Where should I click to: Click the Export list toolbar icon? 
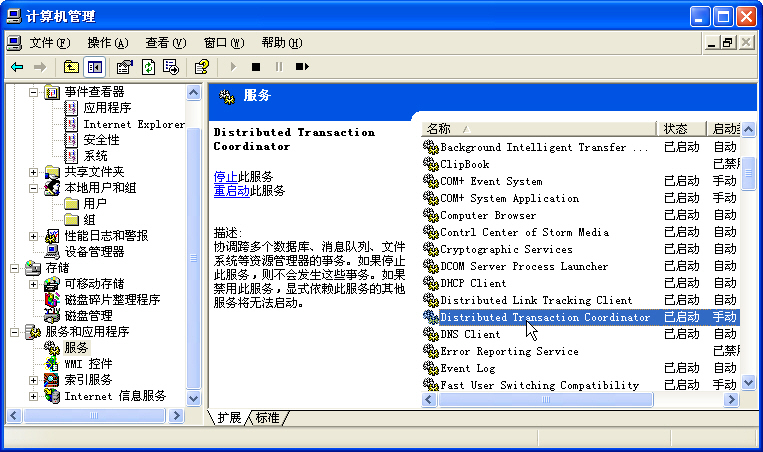tap(171, 67)
